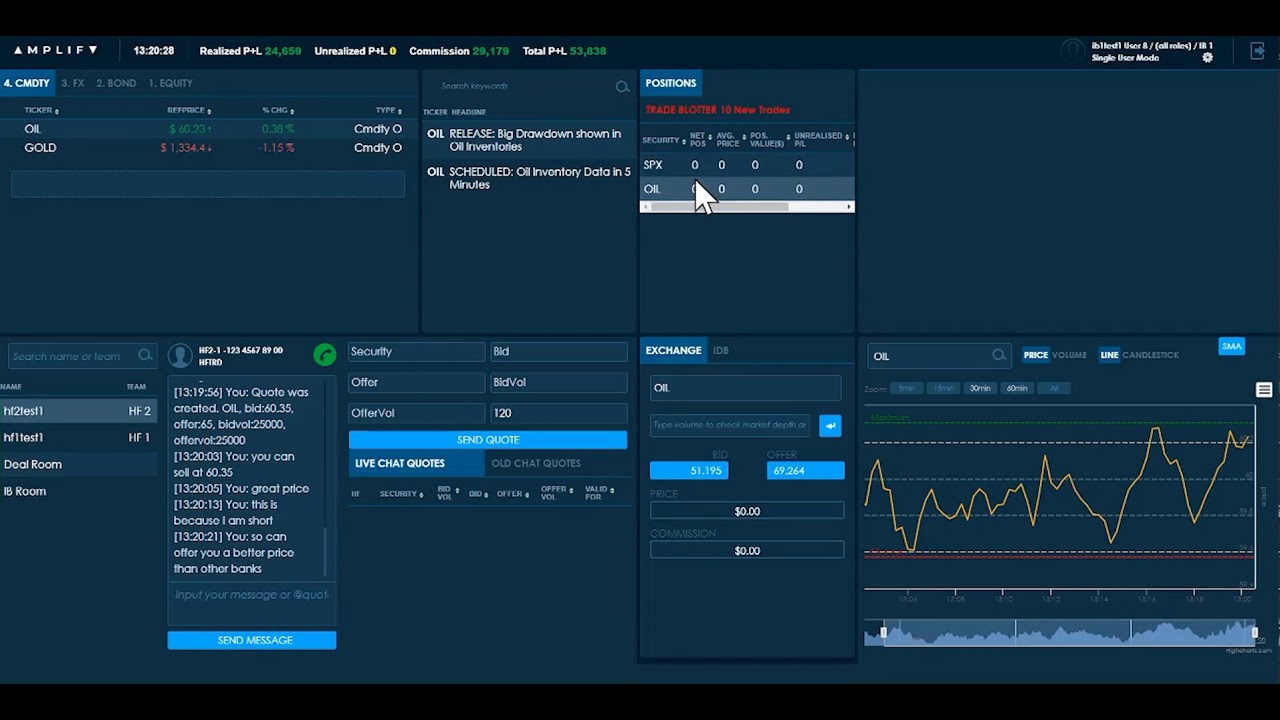Screen dimensions: 1280x720
Task: Open the SCHEDULED Oil Inventory Data headline
Action: [528, 178]
